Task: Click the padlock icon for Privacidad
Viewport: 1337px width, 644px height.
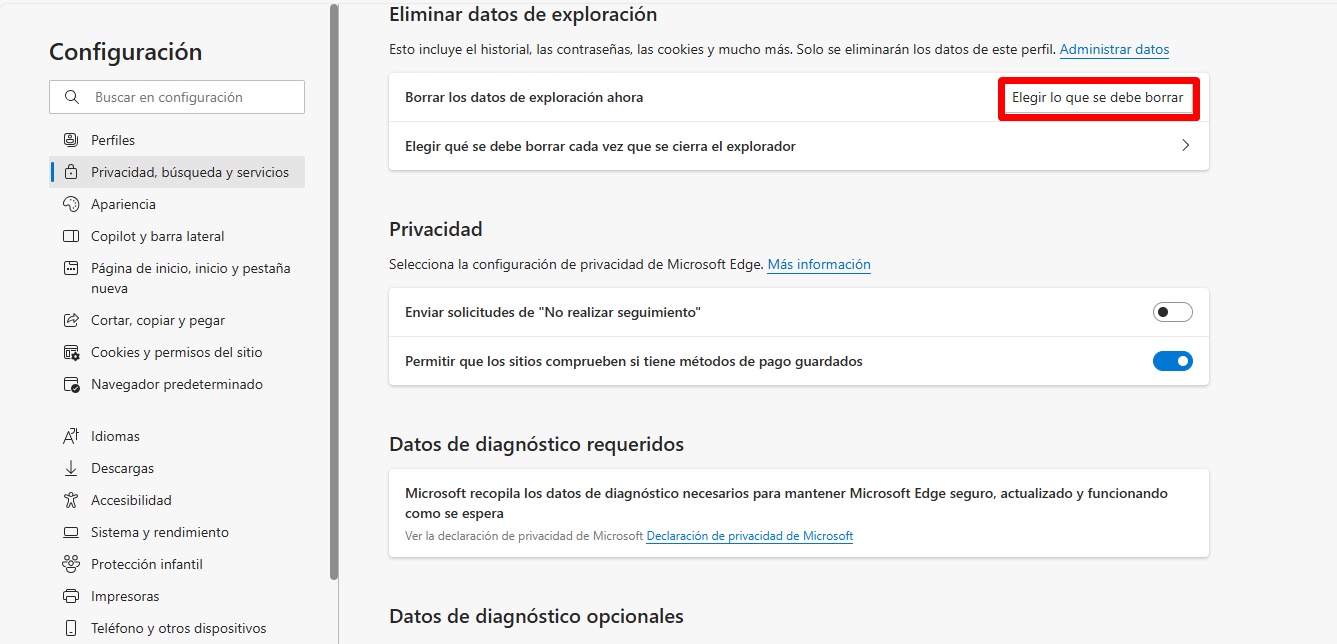Action: (x=71, y=172)
